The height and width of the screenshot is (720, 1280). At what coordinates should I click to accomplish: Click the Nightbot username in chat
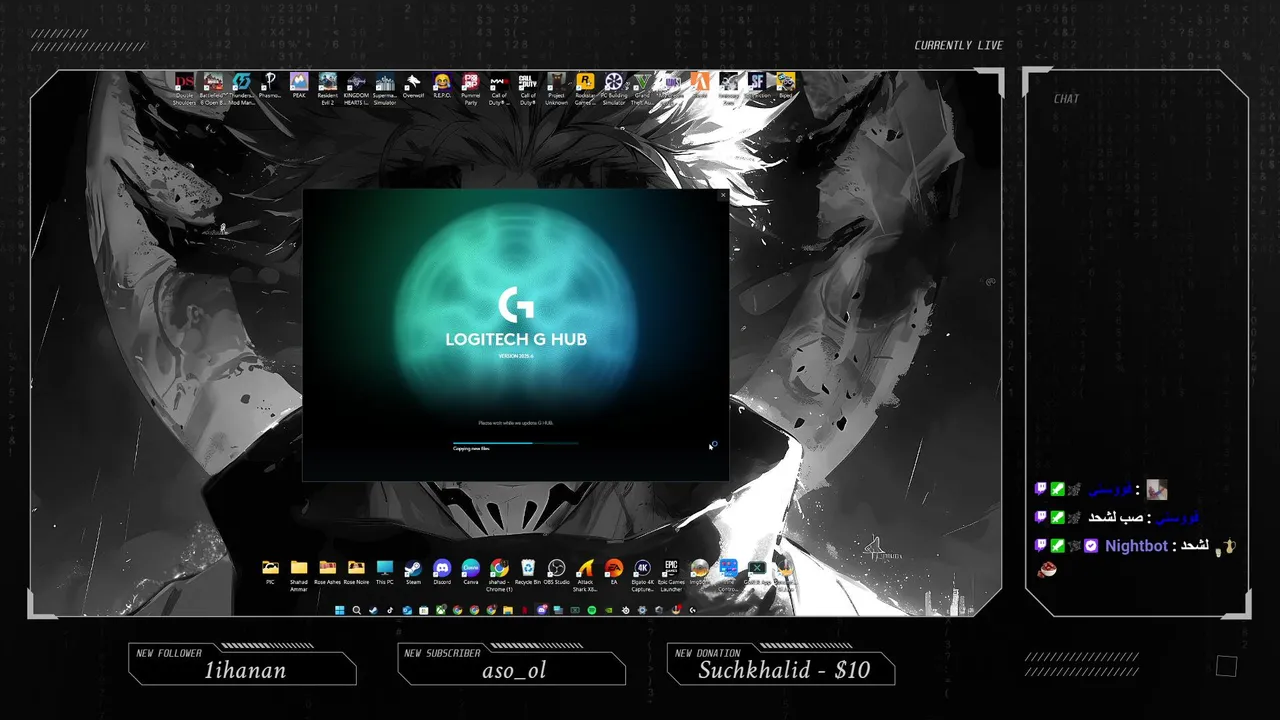1136,546
